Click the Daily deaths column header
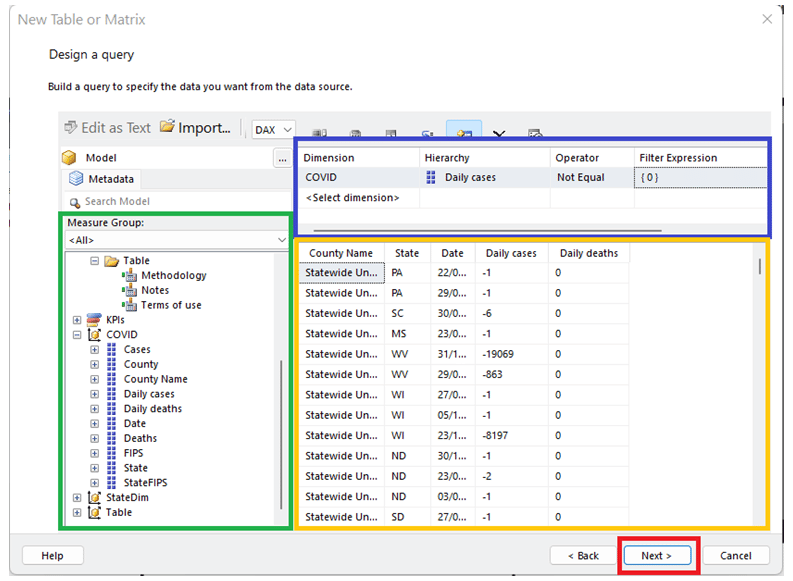Screen dimensions: 793x581 [589, 253]
